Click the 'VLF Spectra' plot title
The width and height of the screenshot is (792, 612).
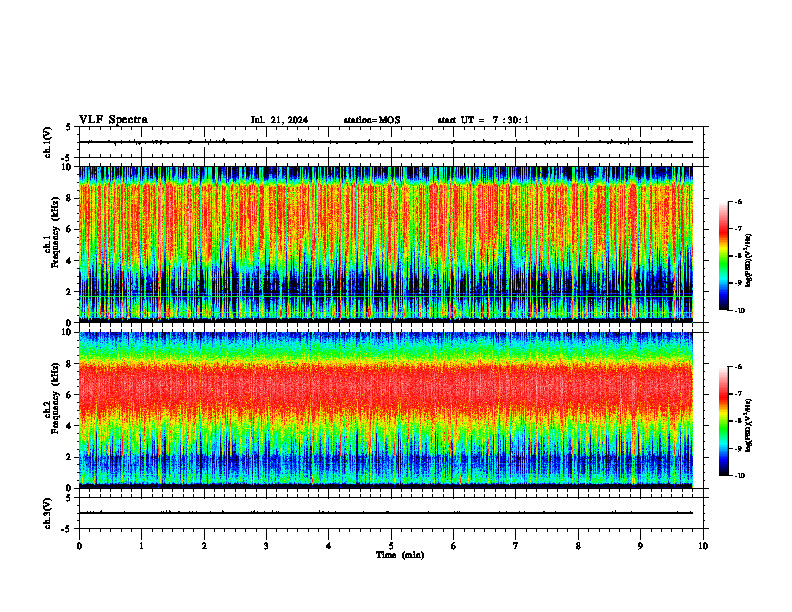[113, 120]
